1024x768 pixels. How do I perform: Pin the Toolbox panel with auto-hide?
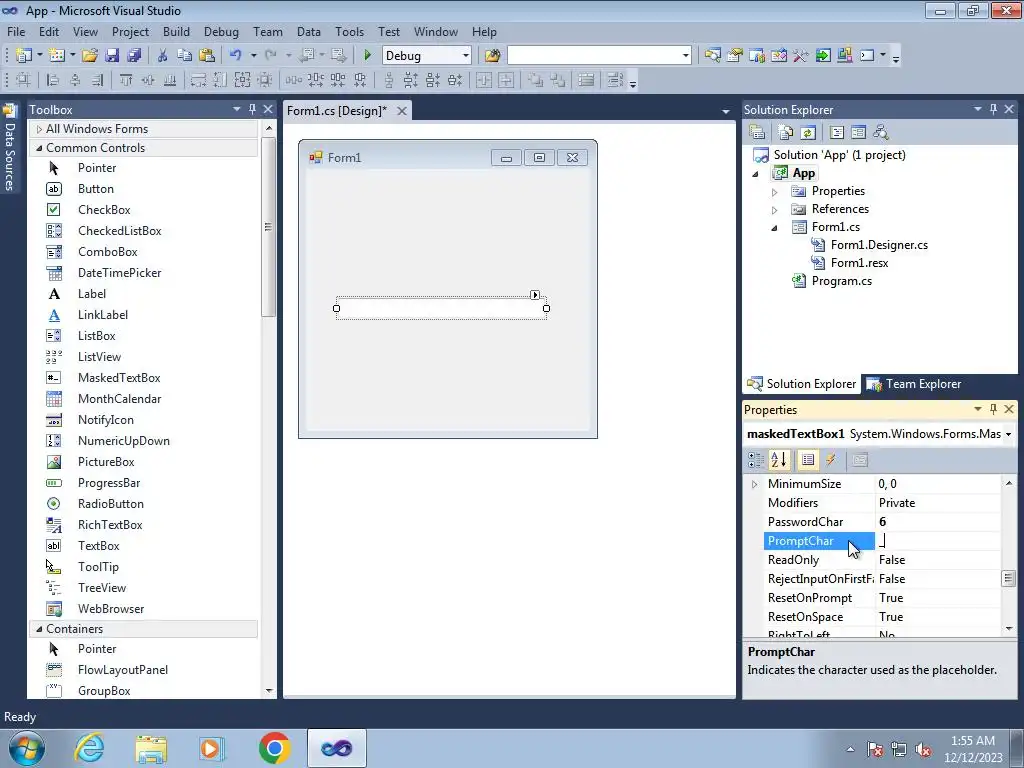(252, 109)
